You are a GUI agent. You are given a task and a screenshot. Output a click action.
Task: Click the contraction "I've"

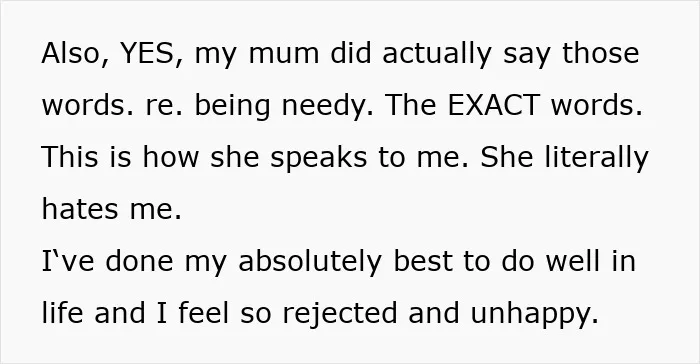tap(68, 261)
